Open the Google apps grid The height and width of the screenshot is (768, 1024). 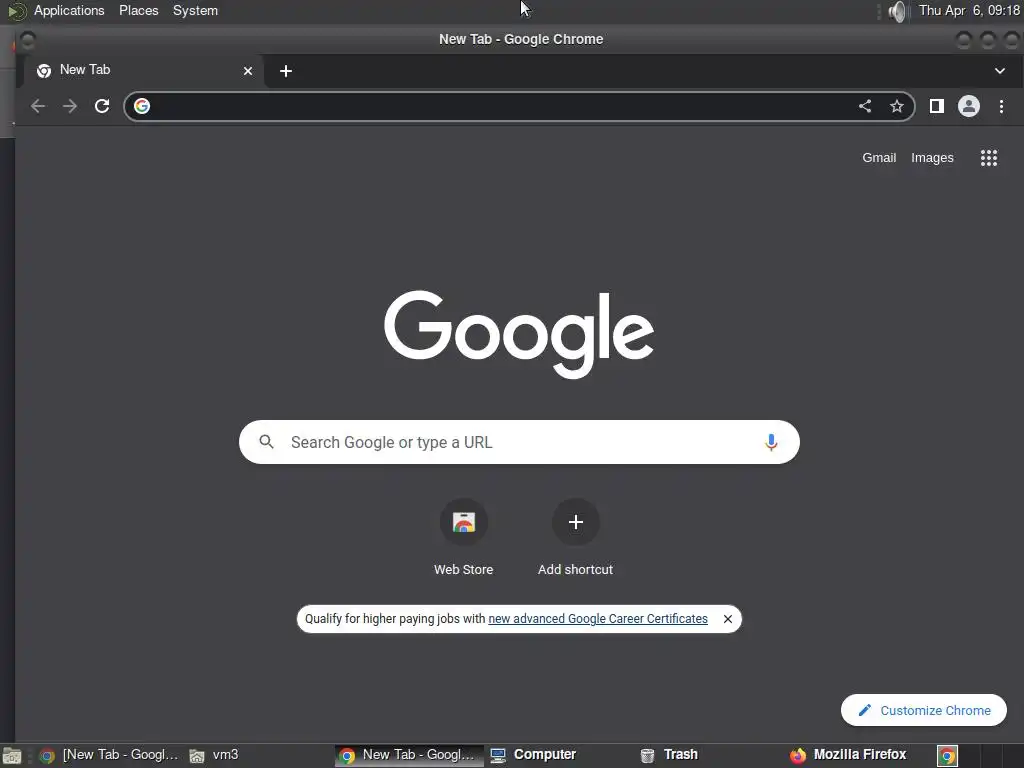pos(989,157)
